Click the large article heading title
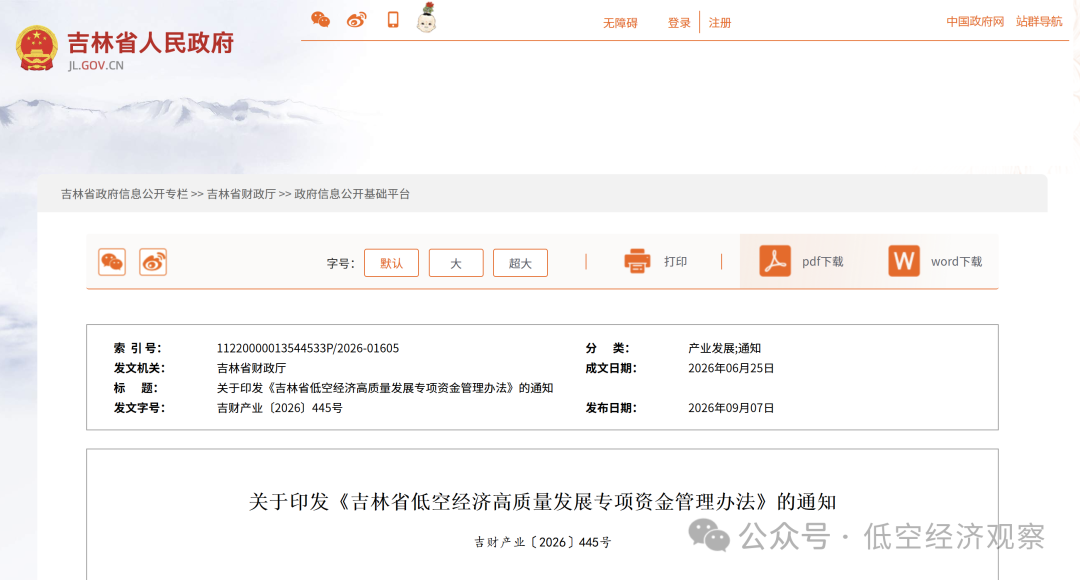This screenshot has width=1080, height=580. (x=542, y=501)
